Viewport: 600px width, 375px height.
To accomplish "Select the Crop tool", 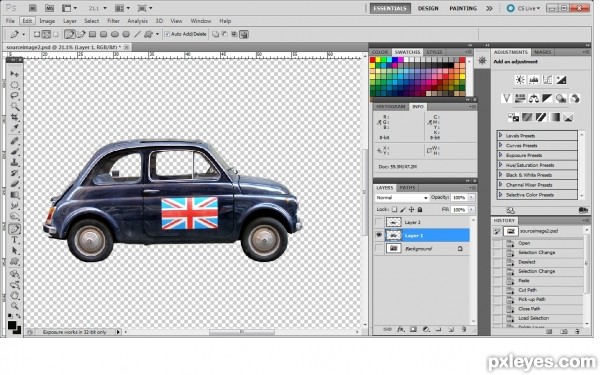I will (x=15, y=117).
